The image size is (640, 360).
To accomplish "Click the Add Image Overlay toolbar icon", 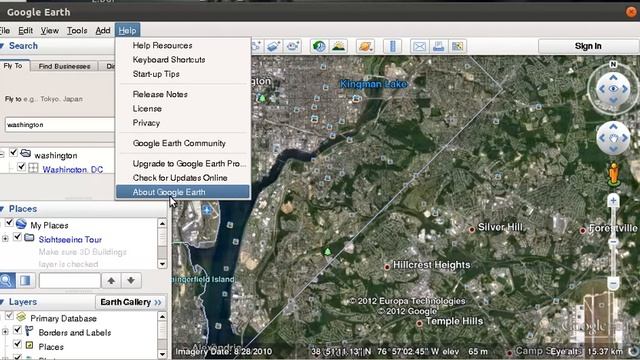I will pyautogui.click(x=273, y=46).
